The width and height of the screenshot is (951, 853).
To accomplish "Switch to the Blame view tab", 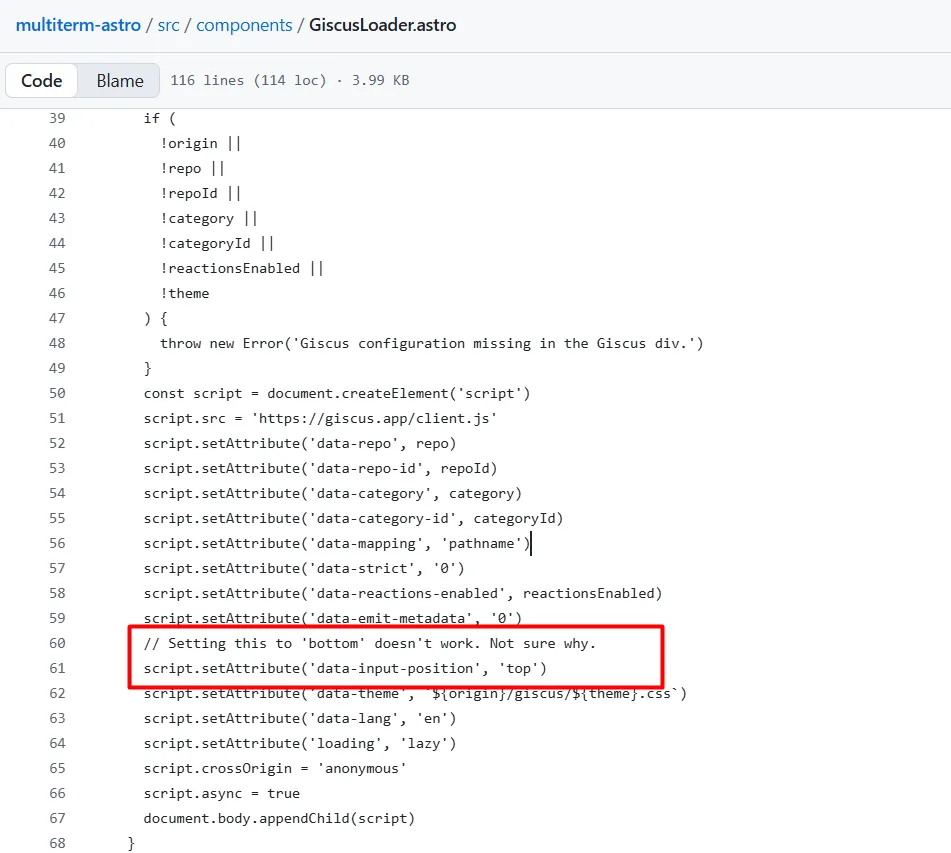I will click(120, 81).
